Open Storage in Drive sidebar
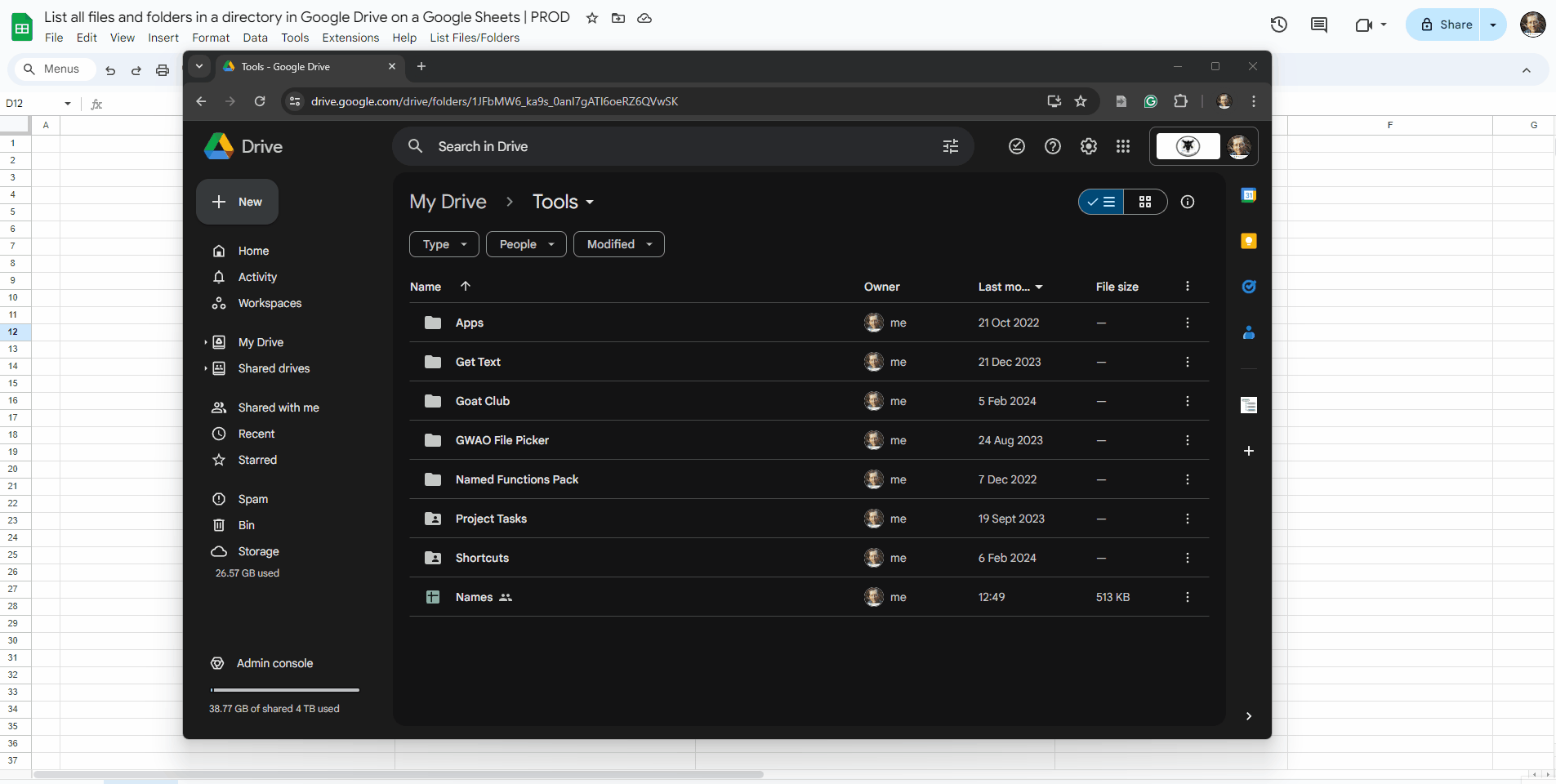This screenshot has width=1556, height=784. [258, 551]
